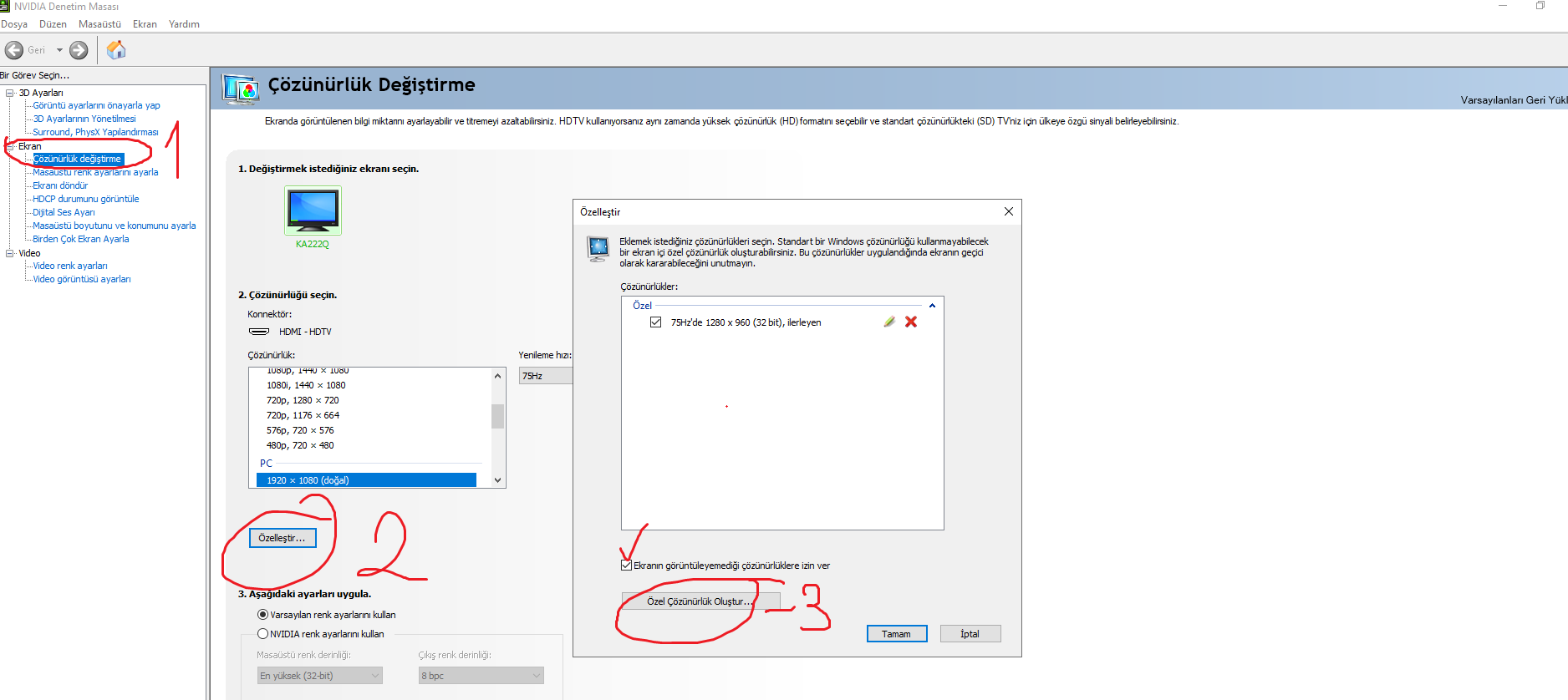Select '1920 × 1080 (doğal)' resolution
Viewport: 1568px width, 700px height.
(x=367, y=480)
